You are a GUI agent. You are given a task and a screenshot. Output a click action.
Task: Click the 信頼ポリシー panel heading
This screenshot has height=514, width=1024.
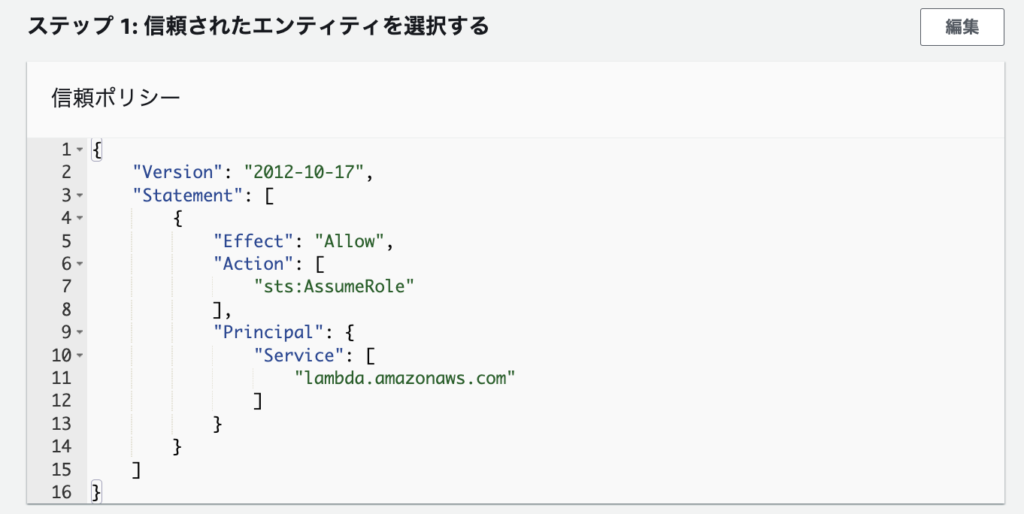(115, 98)
